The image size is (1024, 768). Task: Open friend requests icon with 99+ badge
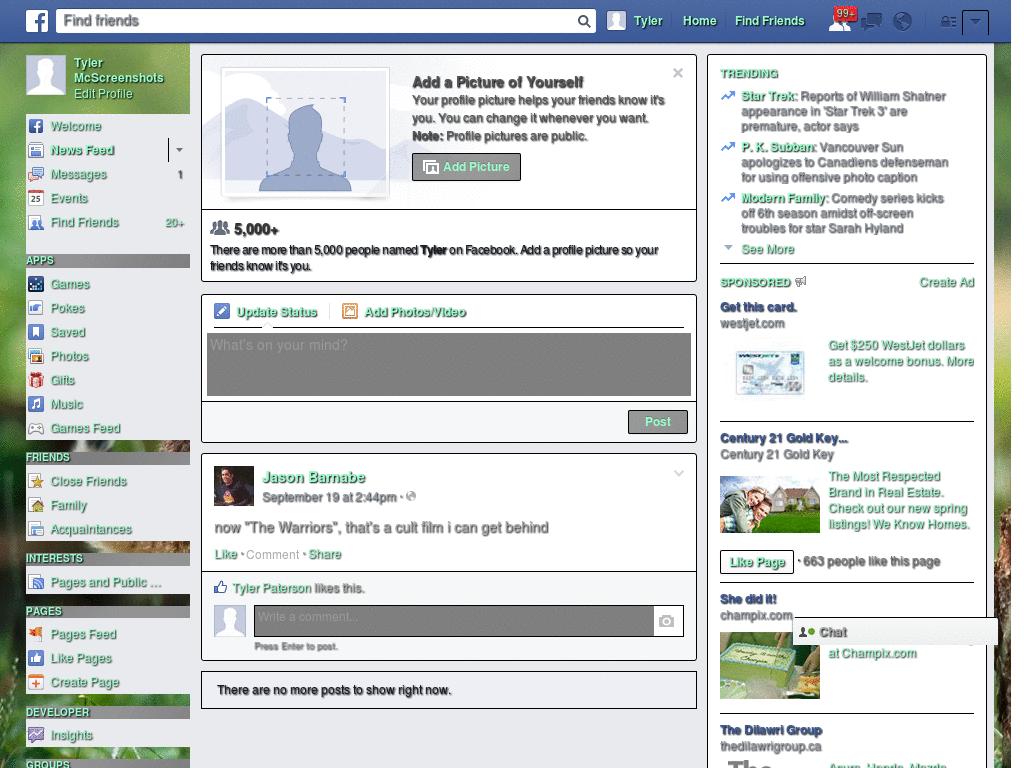(x=840, y=21)
